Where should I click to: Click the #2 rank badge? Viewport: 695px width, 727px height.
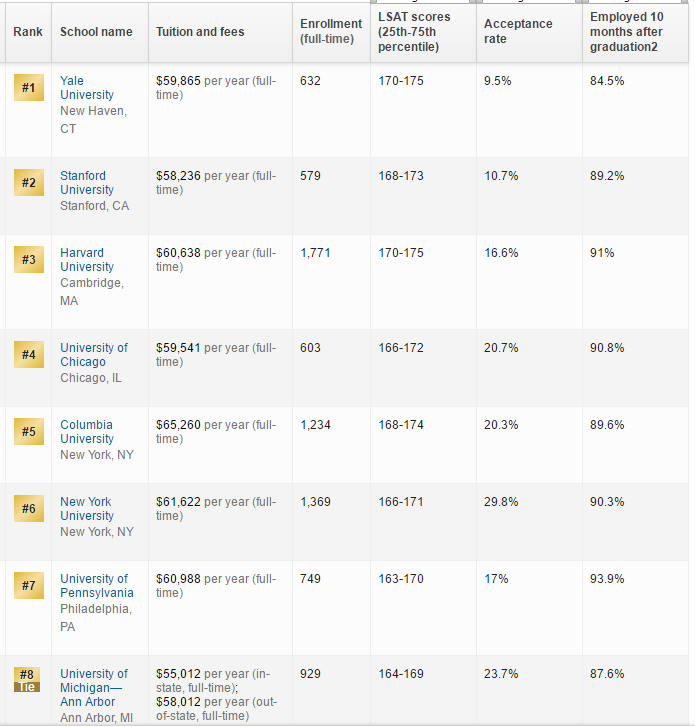coord(28,183)
